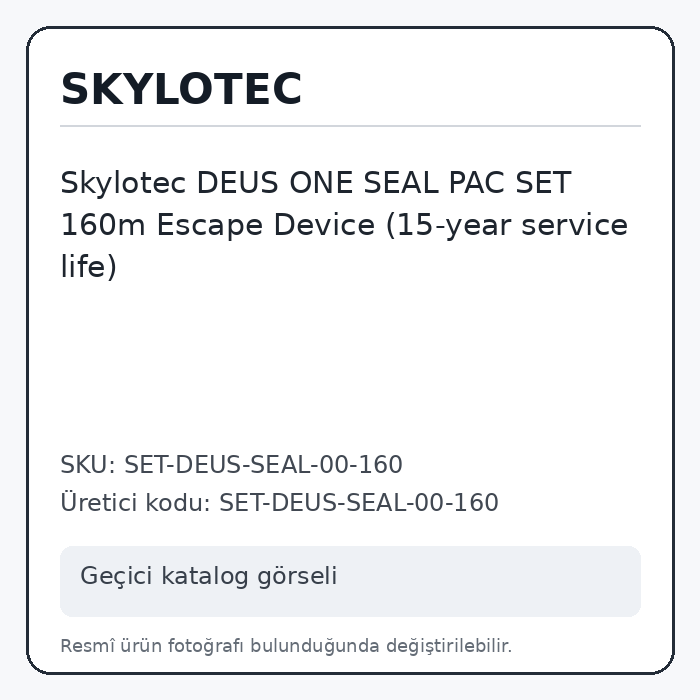Image resolution: width=700 pixels, height=700 pixels.
Task: Click the word 'değiştirilebilir.' in the footnote
Action: pos(449,646)
